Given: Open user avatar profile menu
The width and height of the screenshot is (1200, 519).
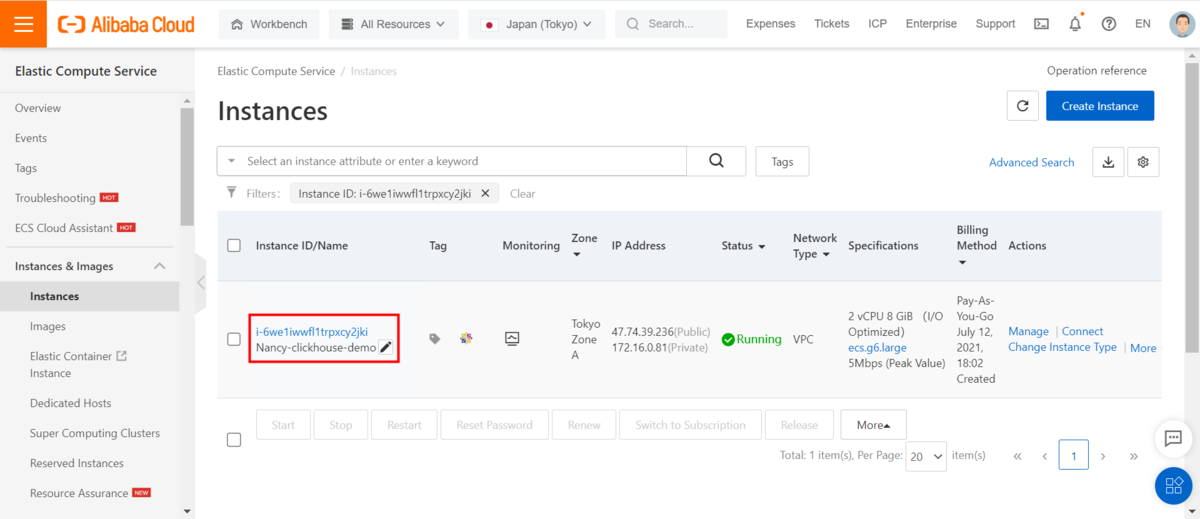Looking at the screenshot, I should tap(1181, 24).
